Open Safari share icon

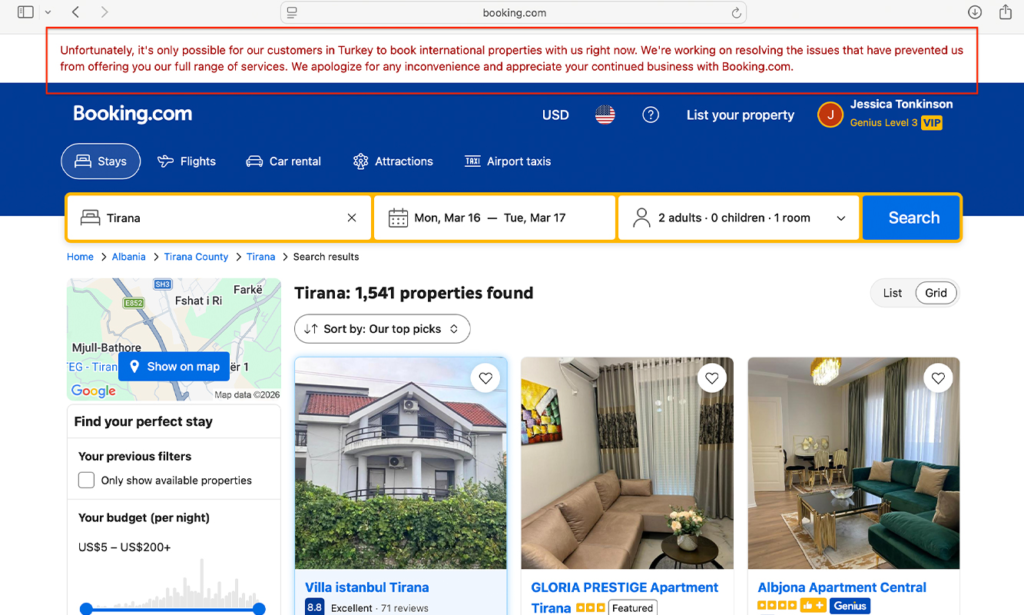pyautogui.click(x=1005, y=12)
